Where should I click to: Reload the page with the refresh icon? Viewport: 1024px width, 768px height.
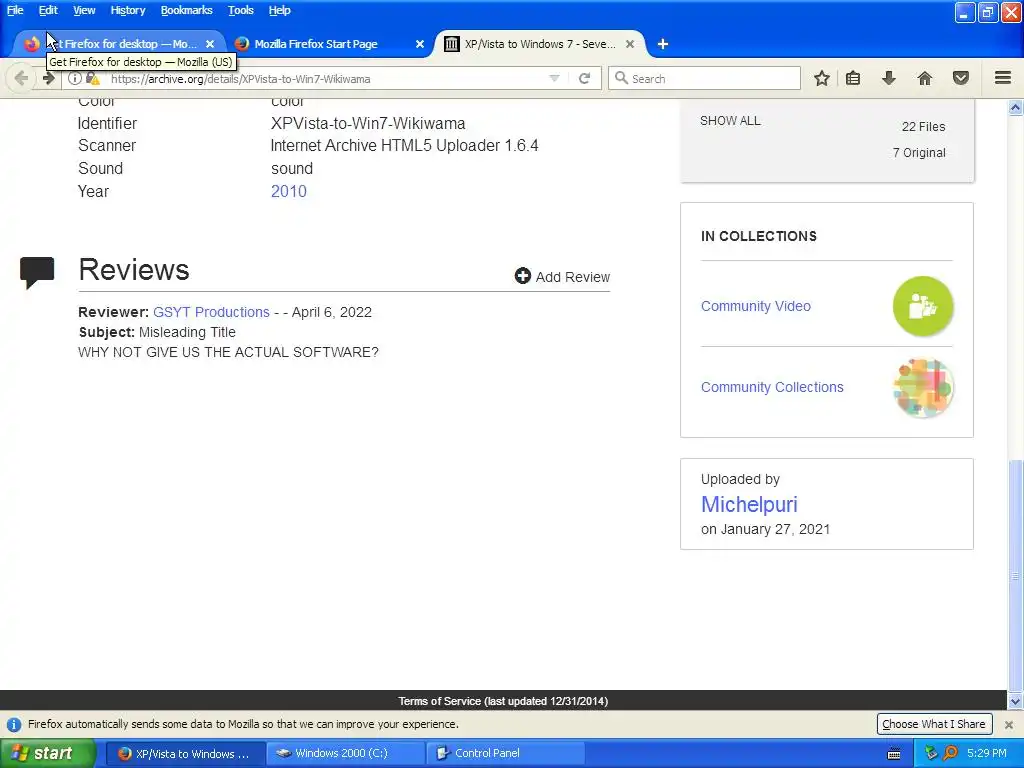584,78
